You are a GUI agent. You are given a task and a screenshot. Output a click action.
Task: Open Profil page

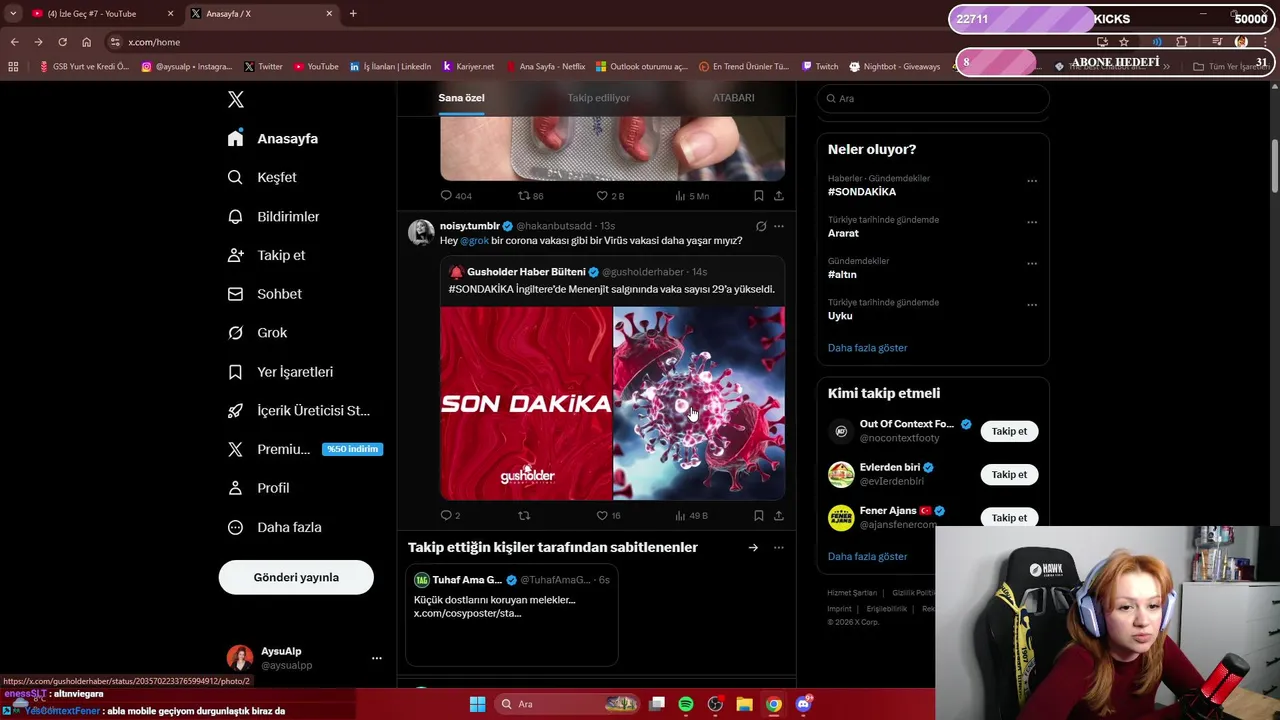pyautogui.click(x=258, y=488)
